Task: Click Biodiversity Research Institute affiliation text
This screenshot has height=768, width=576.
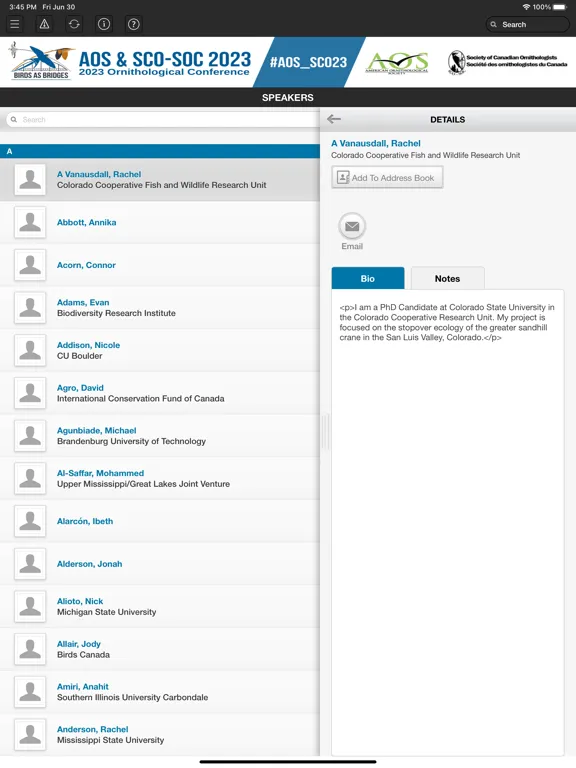Action: (x=116, y=313)
